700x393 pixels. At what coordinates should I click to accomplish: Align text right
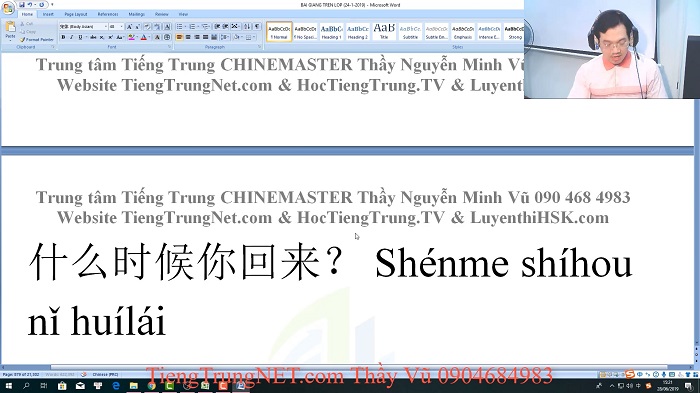[x=197, y=37]
